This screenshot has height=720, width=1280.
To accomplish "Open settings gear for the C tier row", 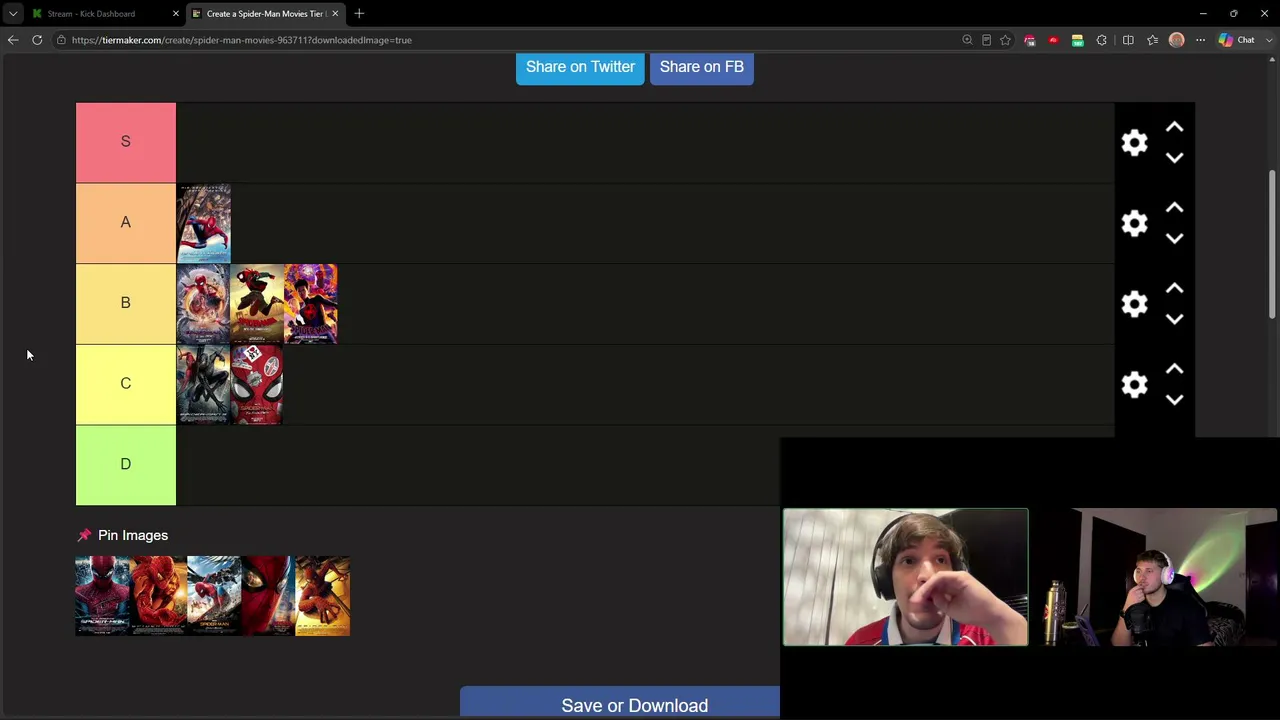I will click(x=1134, y=385).
